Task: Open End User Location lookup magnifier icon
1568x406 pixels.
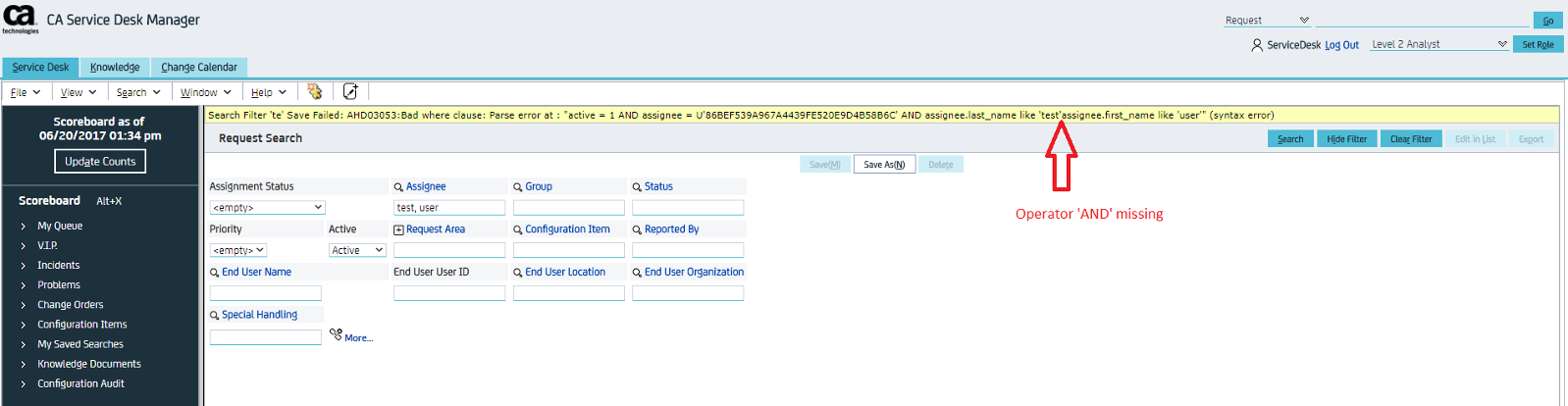Action: (x=517, y=273)
